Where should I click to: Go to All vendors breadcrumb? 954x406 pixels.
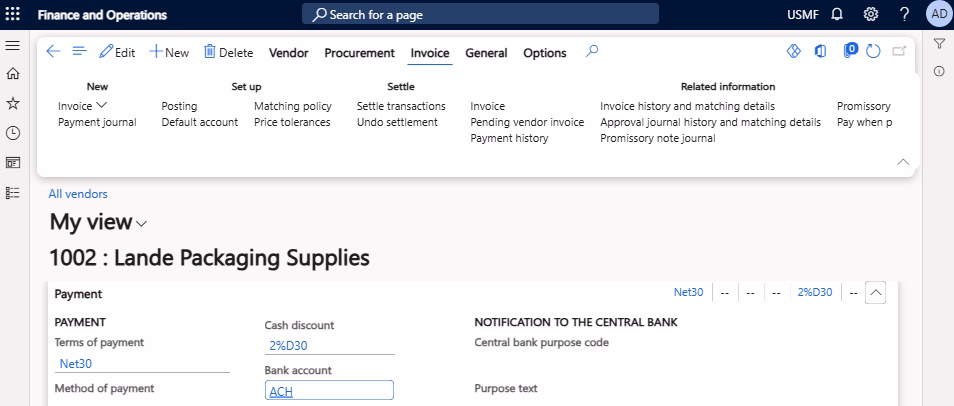point(78,194)
